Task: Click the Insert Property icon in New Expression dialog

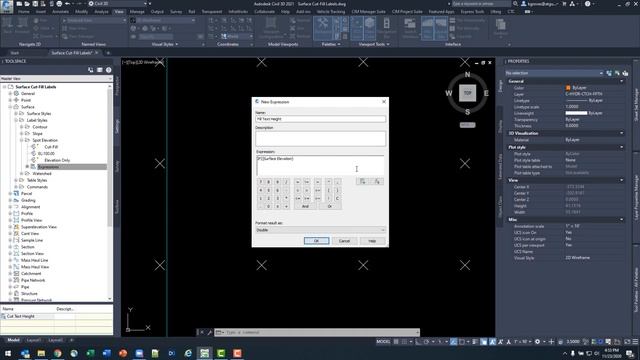Action: [362, 181]
